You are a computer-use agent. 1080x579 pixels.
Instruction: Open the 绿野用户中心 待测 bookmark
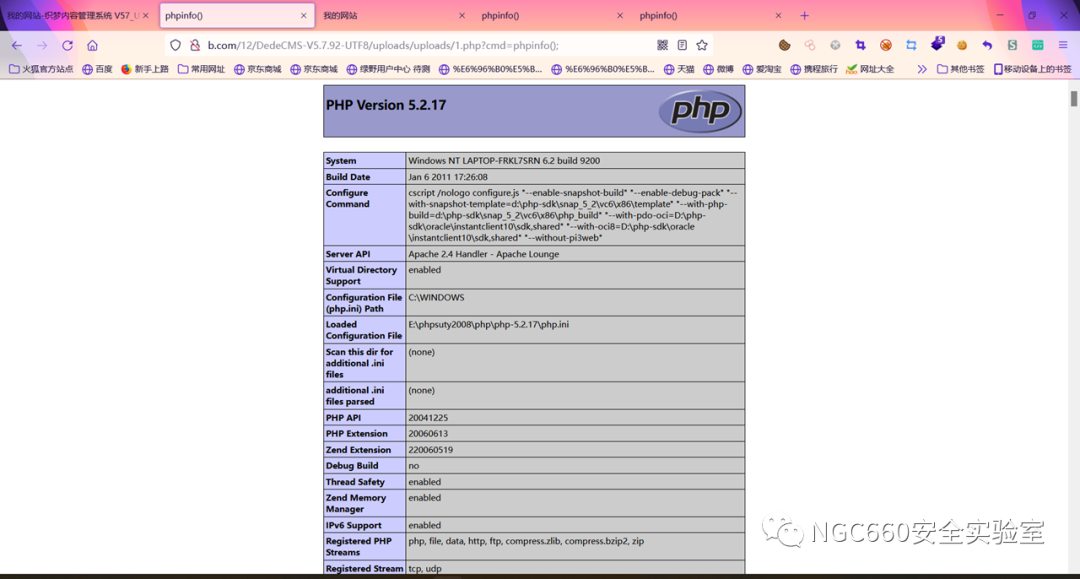(388, 69)
